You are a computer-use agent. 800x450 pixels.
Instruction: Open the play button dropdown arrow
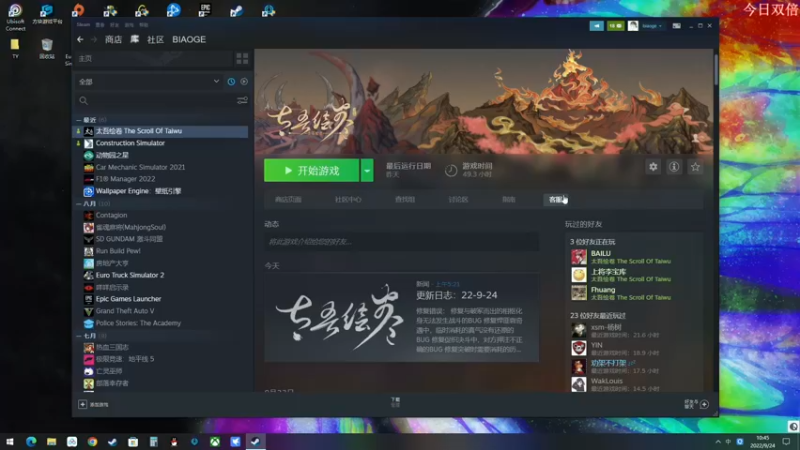pyautogui.click(x=367, y=170)
